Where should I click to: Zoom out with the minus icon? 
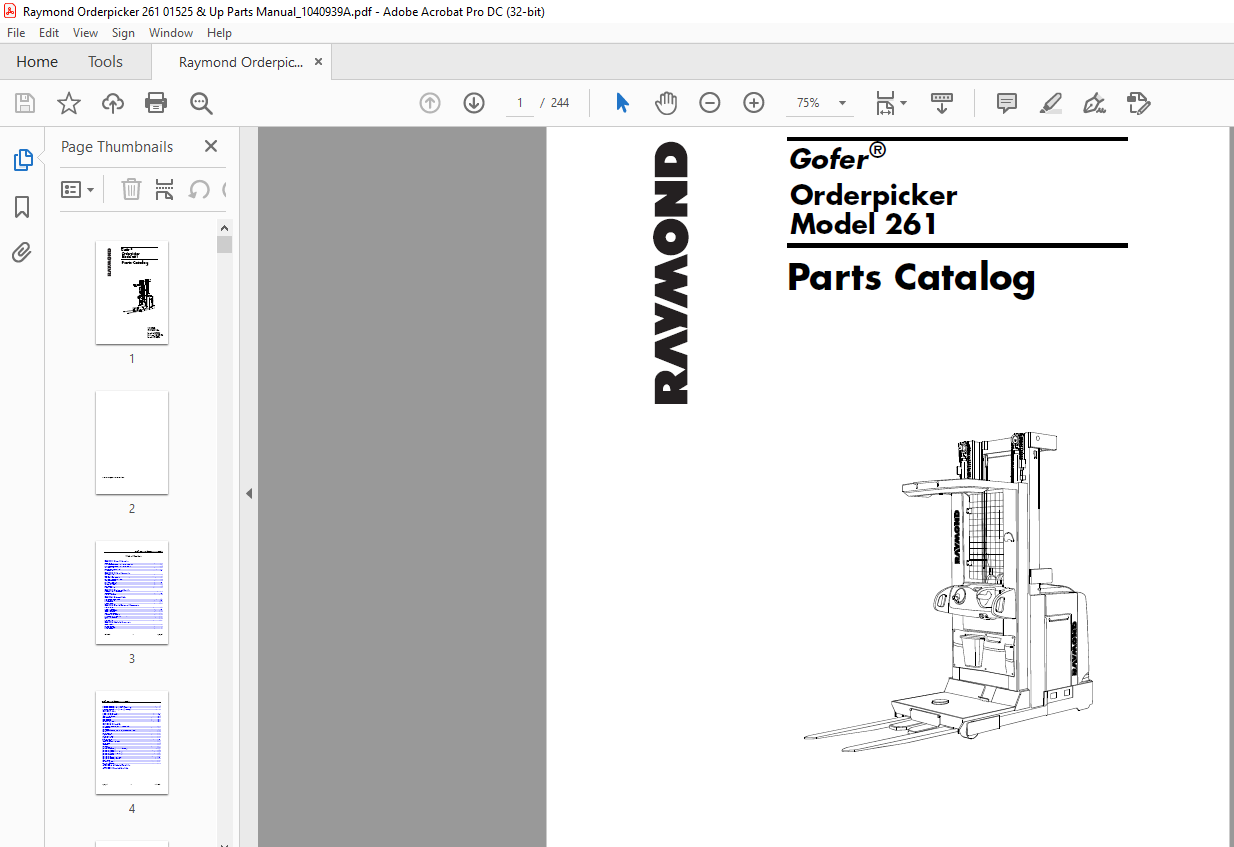[710, 103]
